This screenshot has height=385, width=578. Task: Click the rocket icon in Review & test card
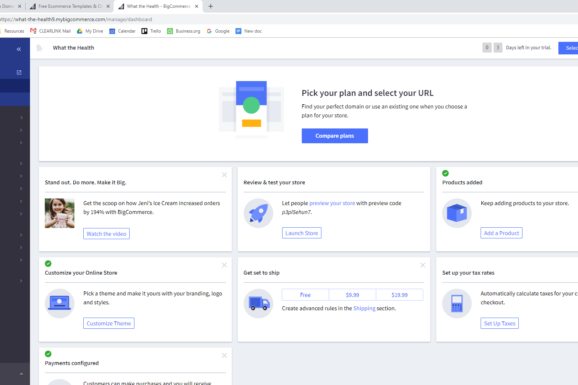[258, 213]
